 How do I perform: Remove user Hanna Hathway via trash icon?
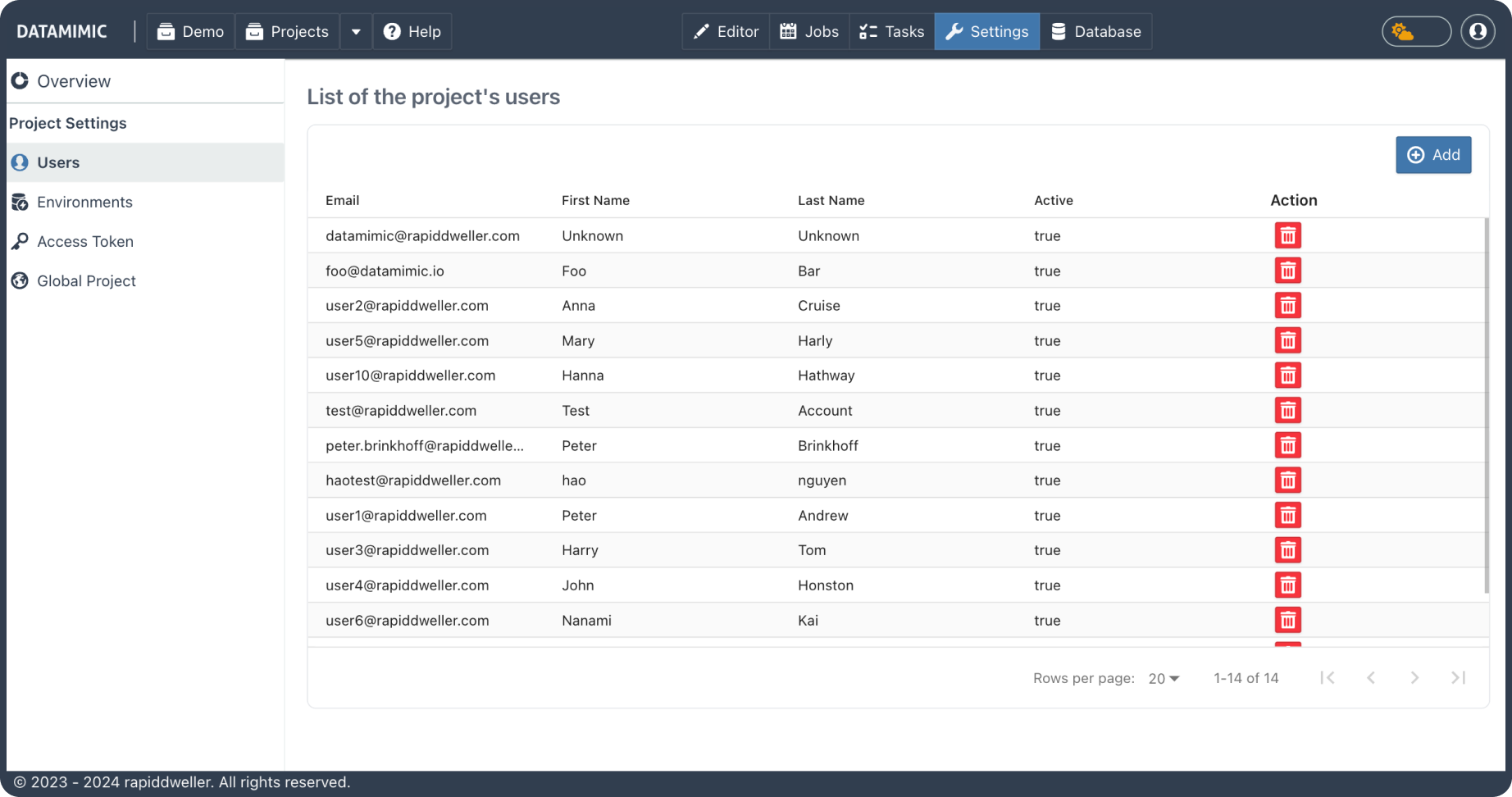[1287, 376]
